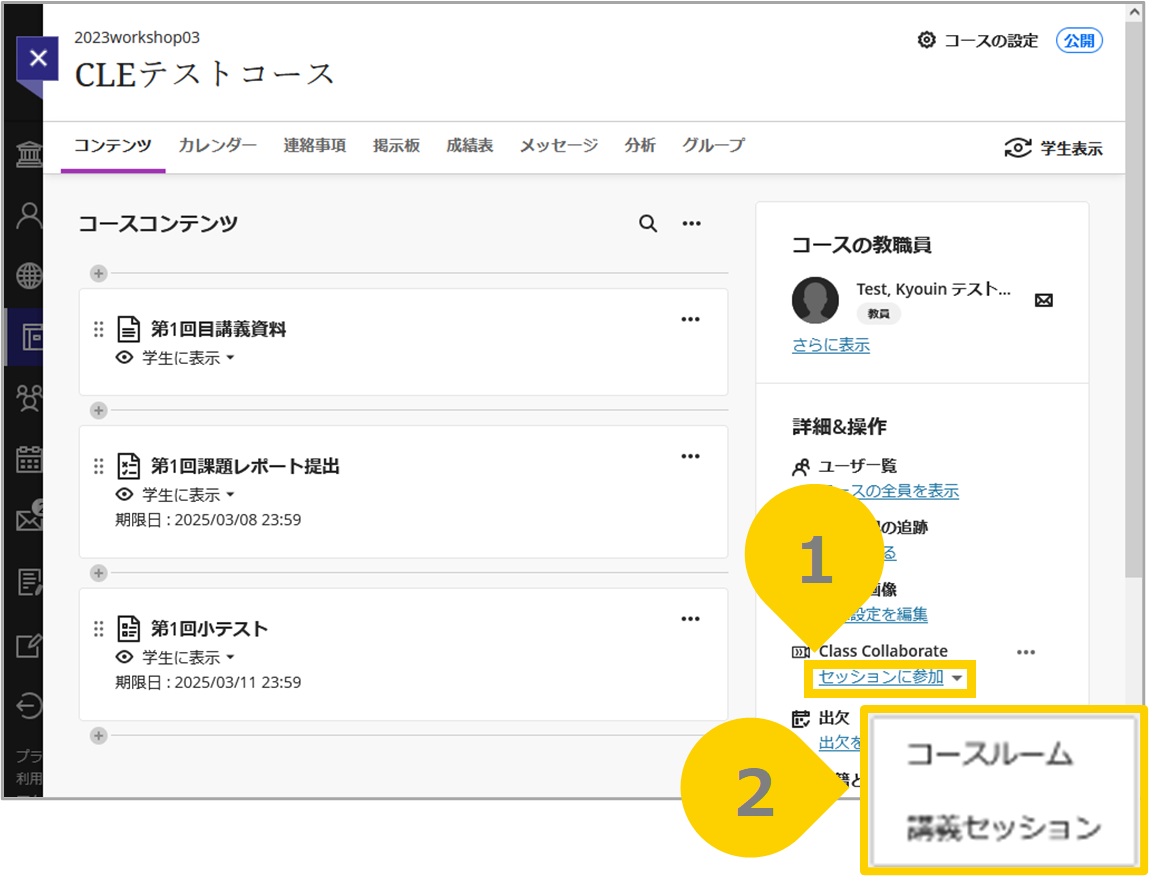This screenshot has width=1149, height=876.
Task: Click the test icon of 第1回小テスト
Action: 129,629
